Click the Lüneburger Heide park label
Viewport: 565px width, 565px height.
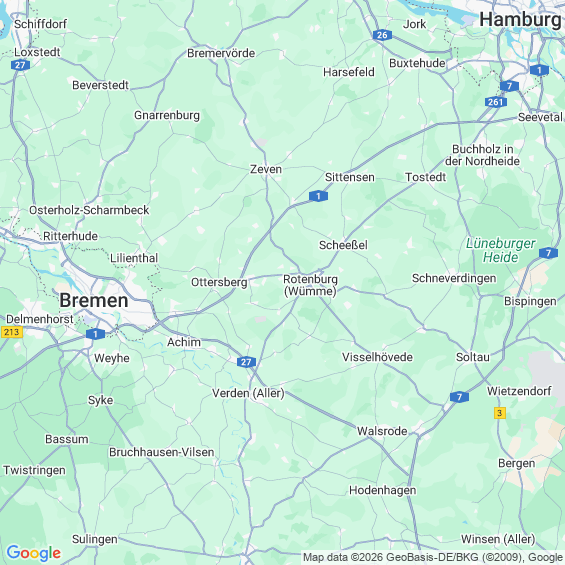[x=501, y=250]
